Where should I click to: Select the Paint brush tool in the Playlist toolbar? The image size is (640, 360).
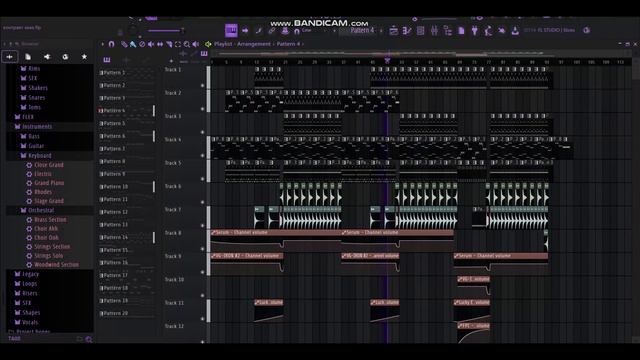click(x=133, y=44)
